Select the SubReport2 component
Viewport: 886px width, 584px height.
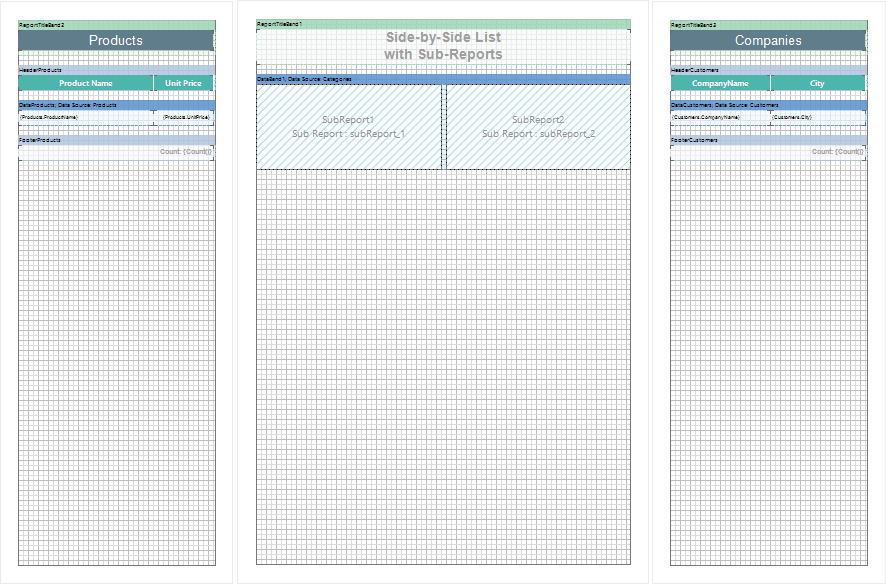(x=538, y=127)
